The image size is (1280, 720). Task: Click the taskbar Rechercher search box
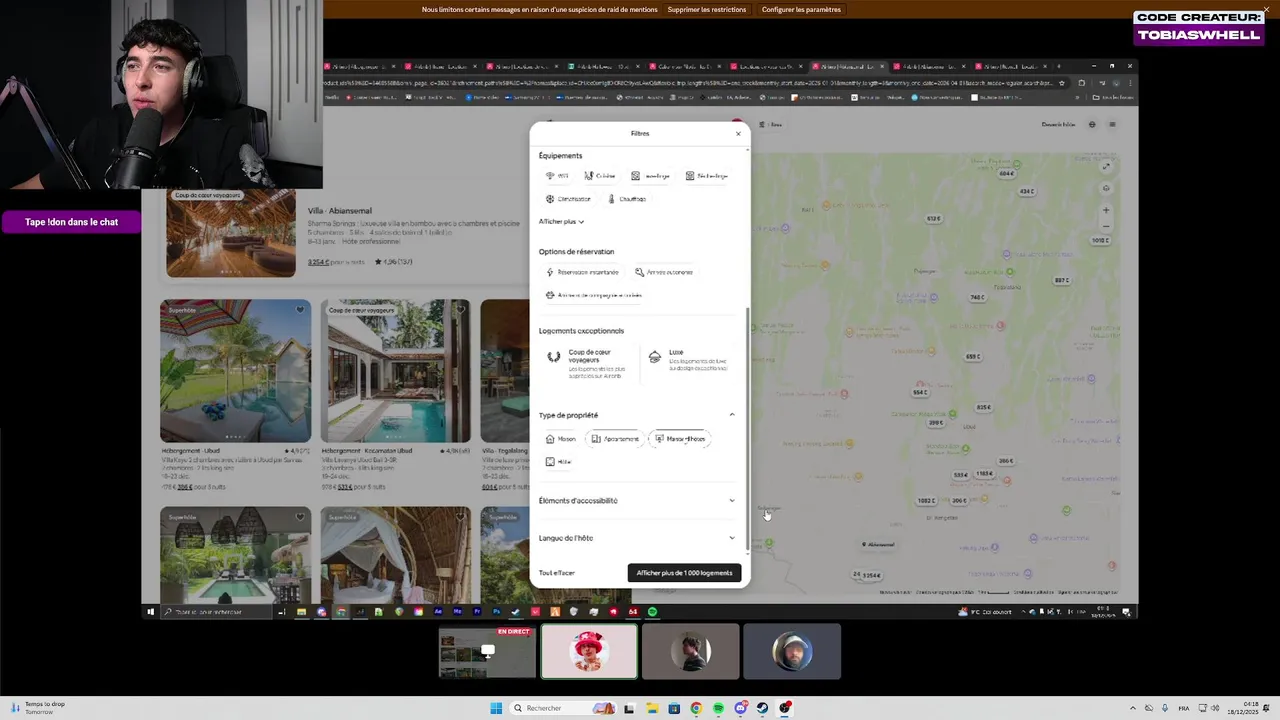point(565,708)
